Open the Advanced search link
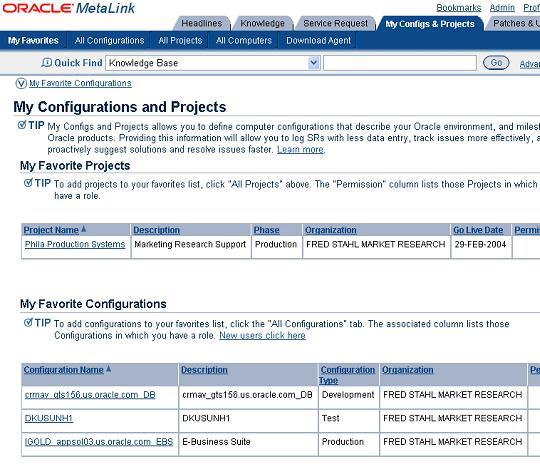 click(x=530, y=64)
